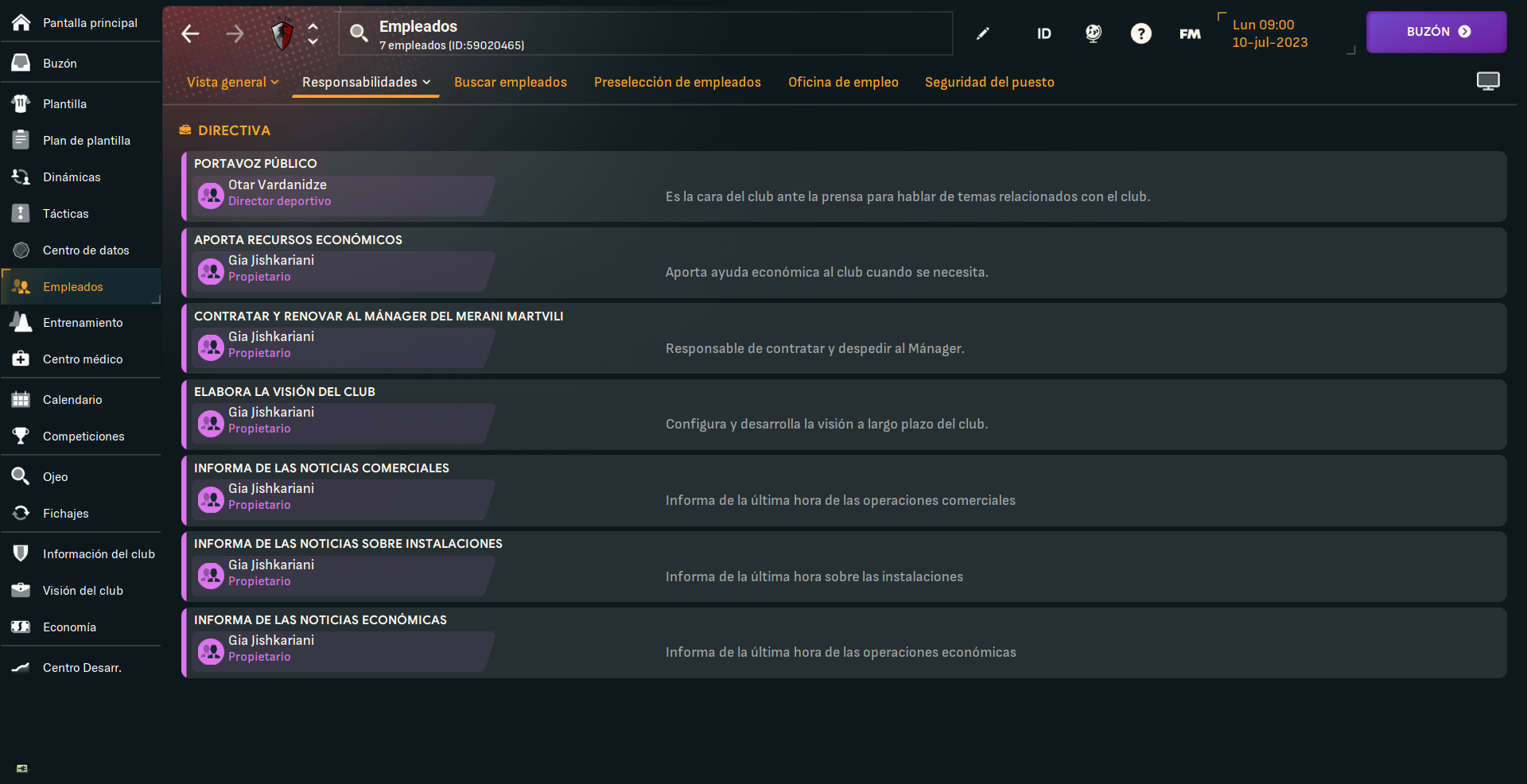This screenshot has height=784, width=1527.
Task: Open Pantalla principal home icon
Action: click(21, 22)
